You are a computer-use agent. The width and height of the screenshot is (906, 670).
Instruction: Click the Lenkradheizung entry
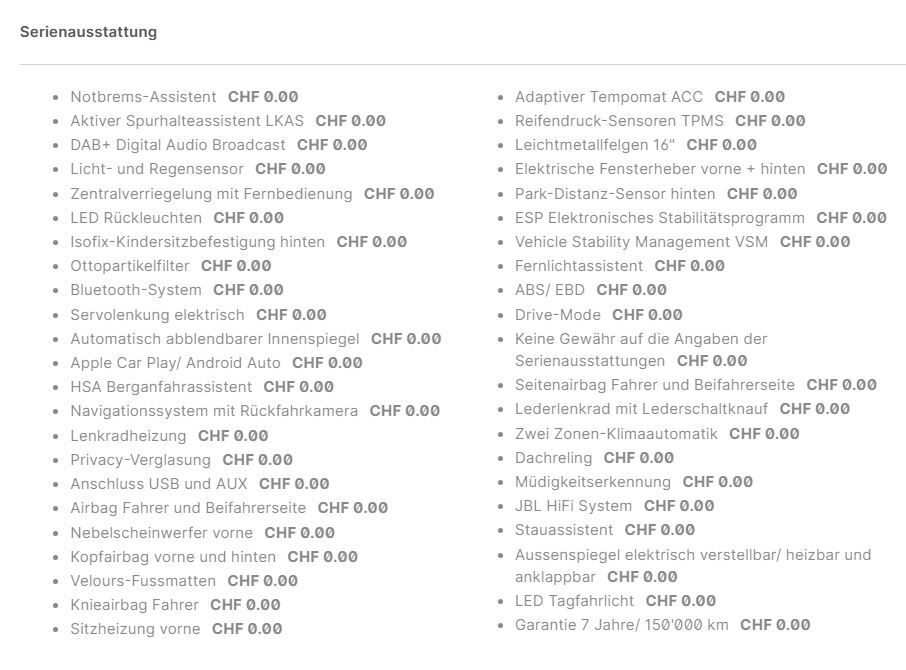tap(128, 436)
